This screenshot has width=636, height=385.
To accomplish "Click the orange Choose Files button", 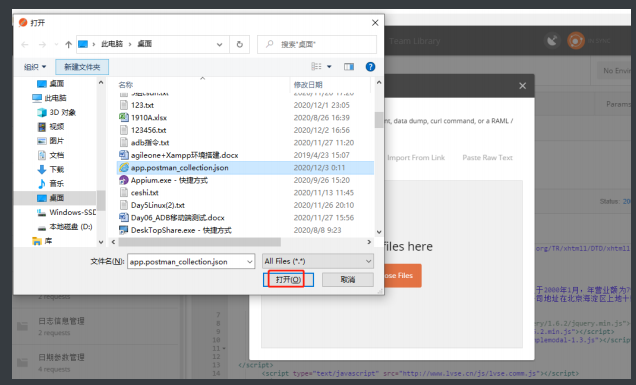I will pyautogui.click(x=403, y=275).
